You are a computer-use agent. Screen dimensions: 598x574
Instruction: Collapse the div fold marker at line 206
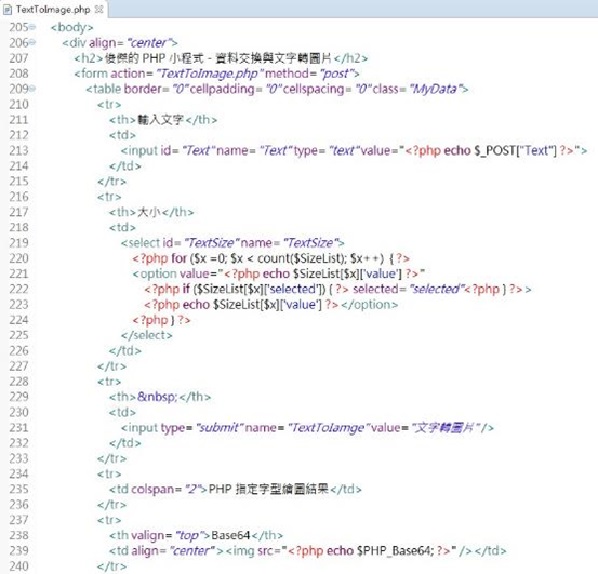(33, 42)
